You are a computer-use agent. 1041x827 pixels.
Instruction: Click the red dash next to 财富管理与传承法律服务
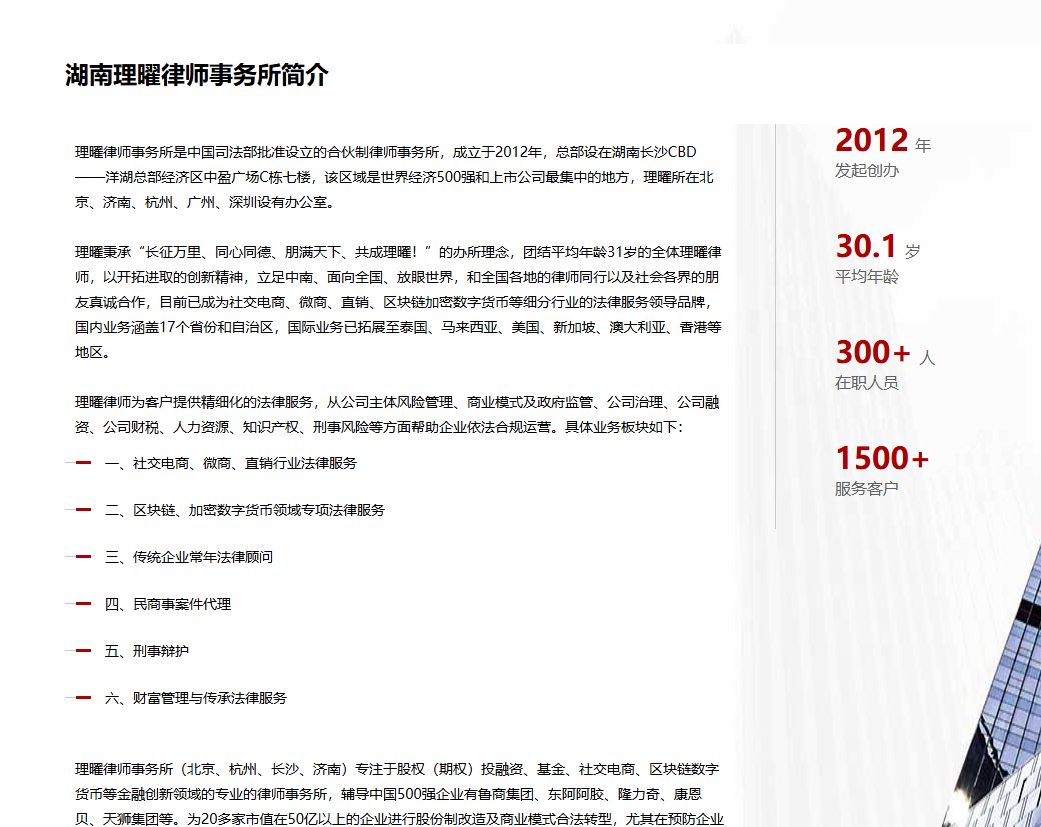point(83,698)
